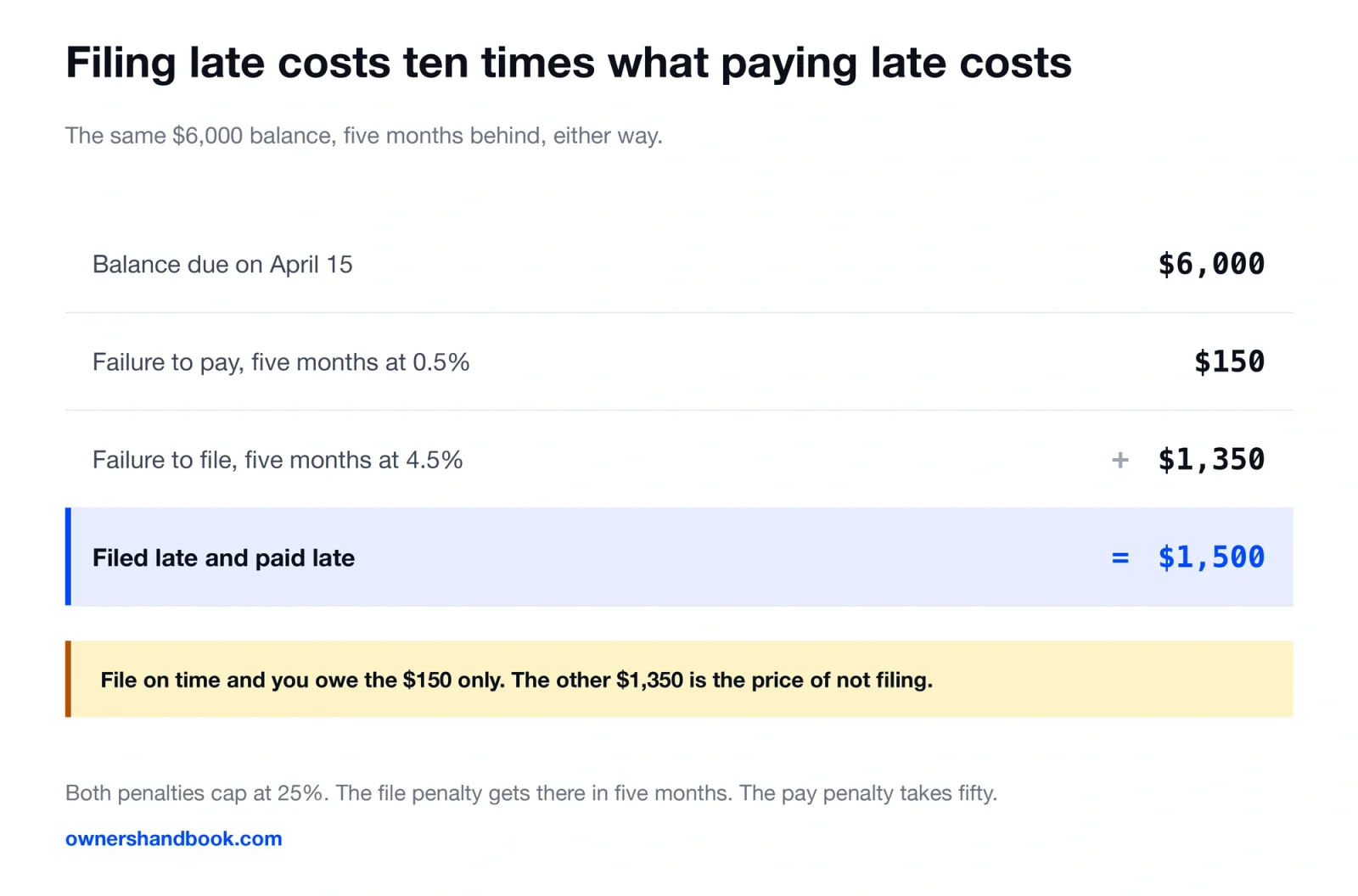Click the footnote about penalties capping at 25%
This screenshot has width=1358, height=896.
pos(531,793)
